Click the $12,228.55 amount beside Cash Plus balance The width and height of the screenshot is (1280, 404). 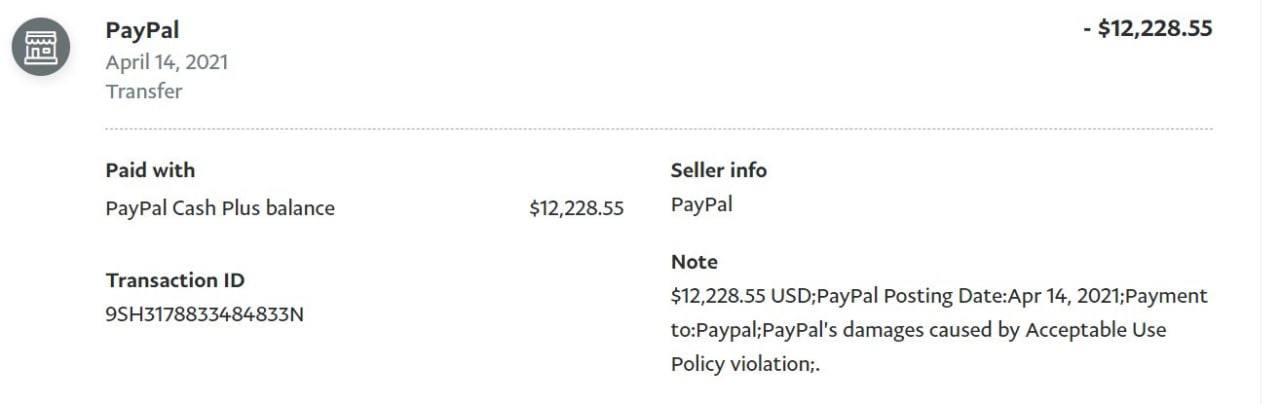point(576,208)
